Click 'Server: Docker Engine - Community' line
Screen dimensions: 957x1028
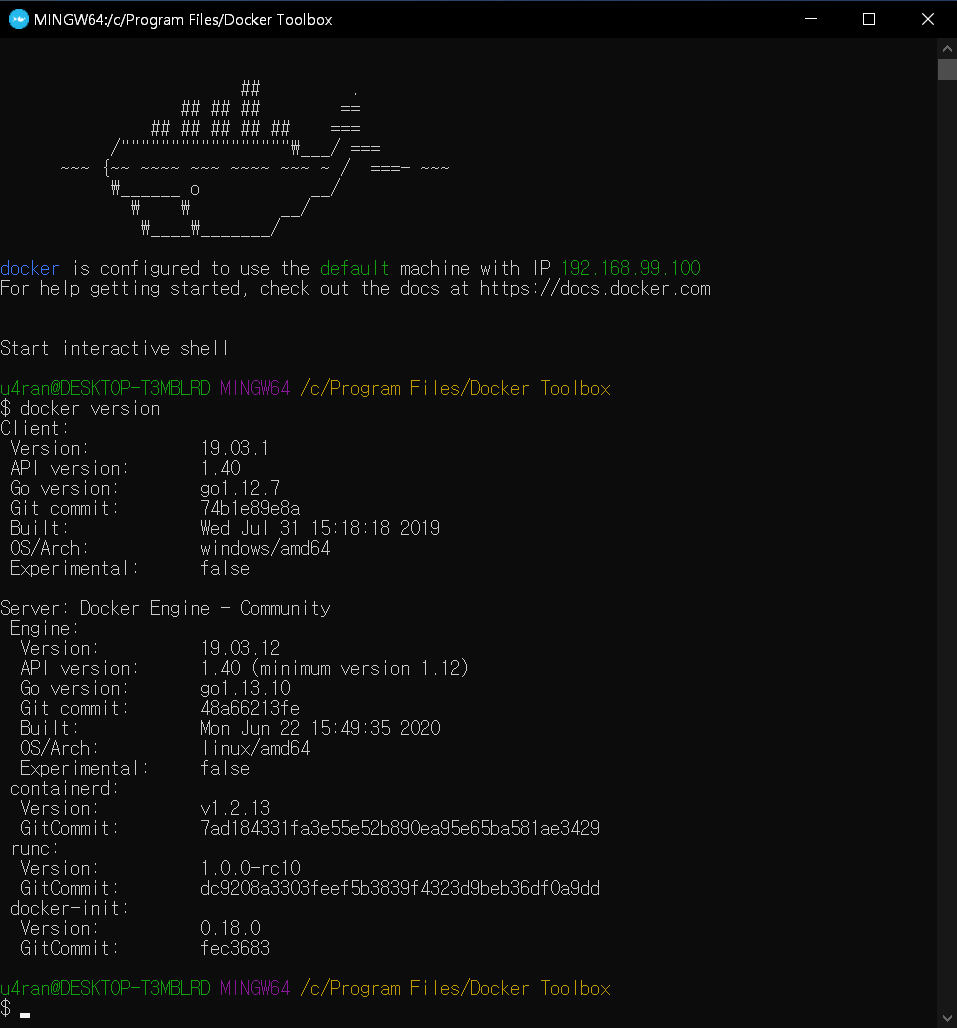[165, 608]
